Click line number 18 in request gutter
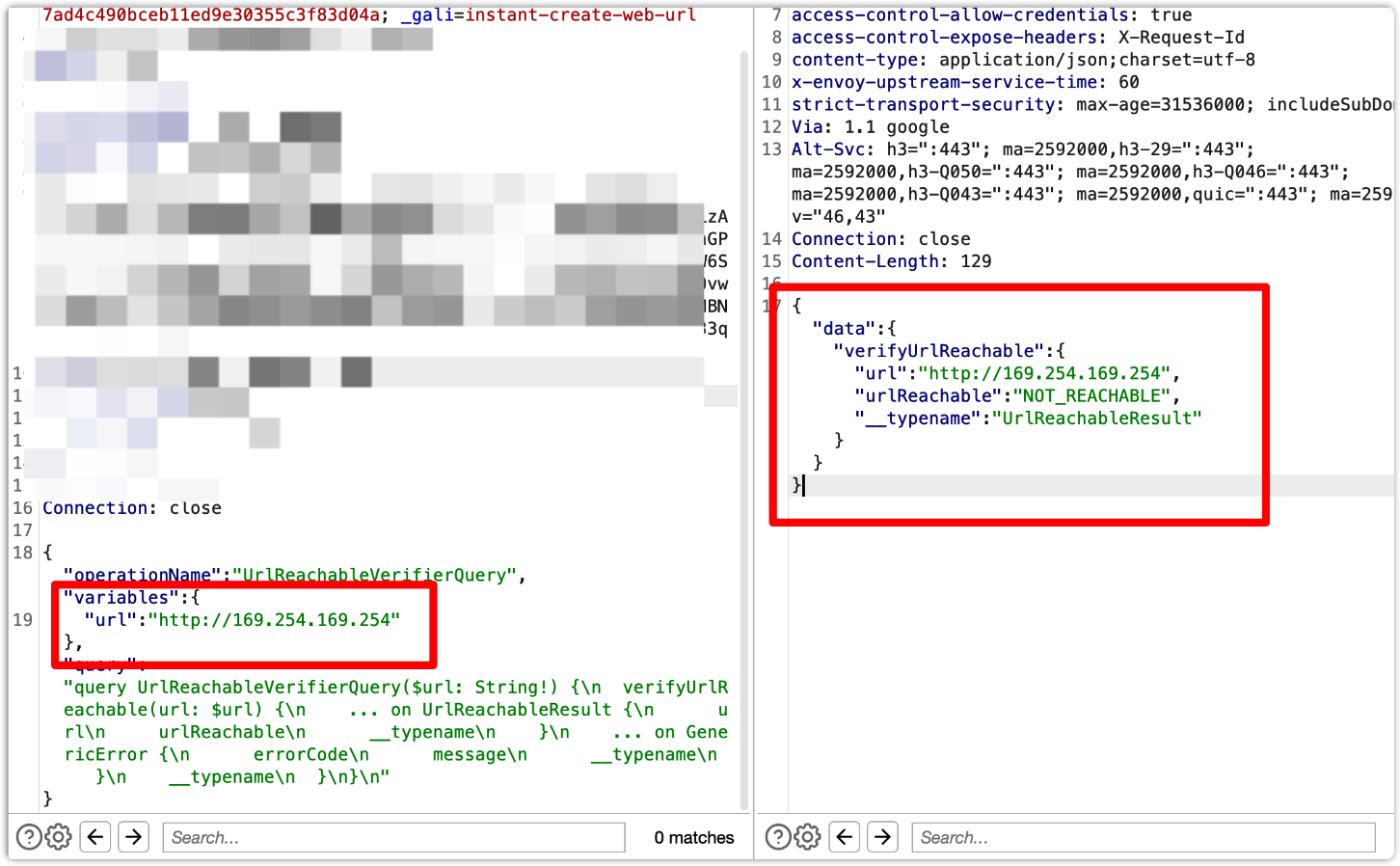The width and height of the screenshot is (1400, 866). (x=23, y=553)
